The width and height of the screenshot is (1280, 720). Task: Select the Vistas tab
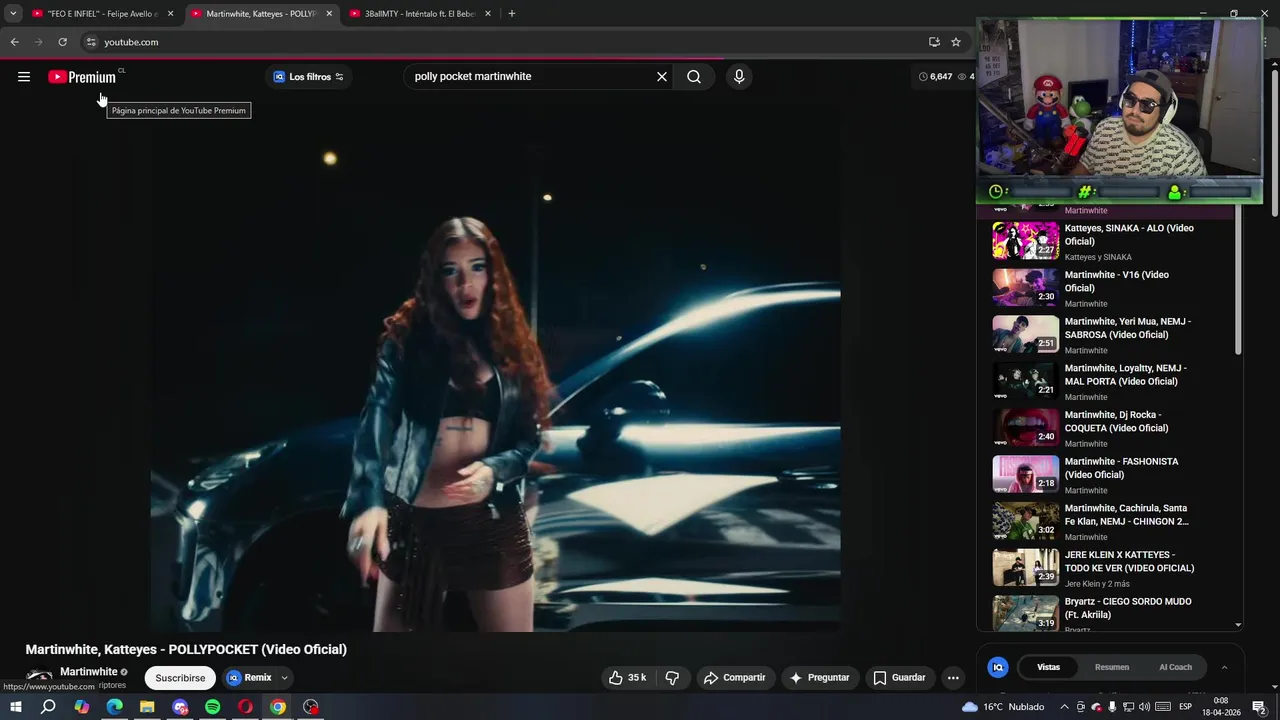[x=1048, y=667]
